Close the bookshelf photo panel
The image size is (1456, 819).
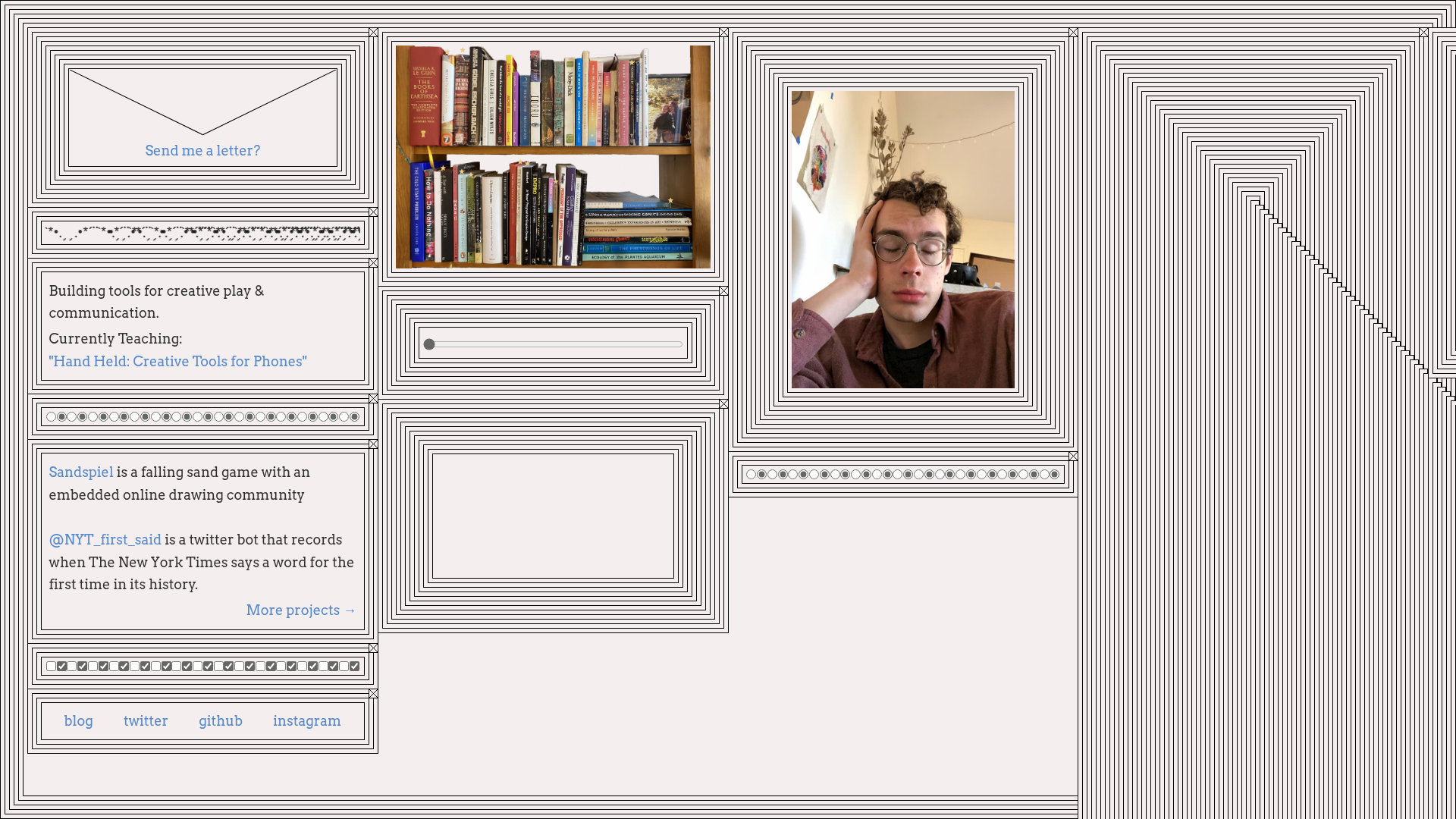[x=723, y=33]
